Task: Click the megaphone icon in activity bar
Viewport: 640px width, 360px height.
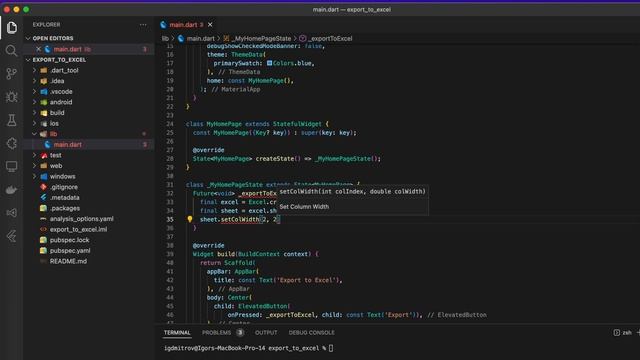Action: (11, 213)
